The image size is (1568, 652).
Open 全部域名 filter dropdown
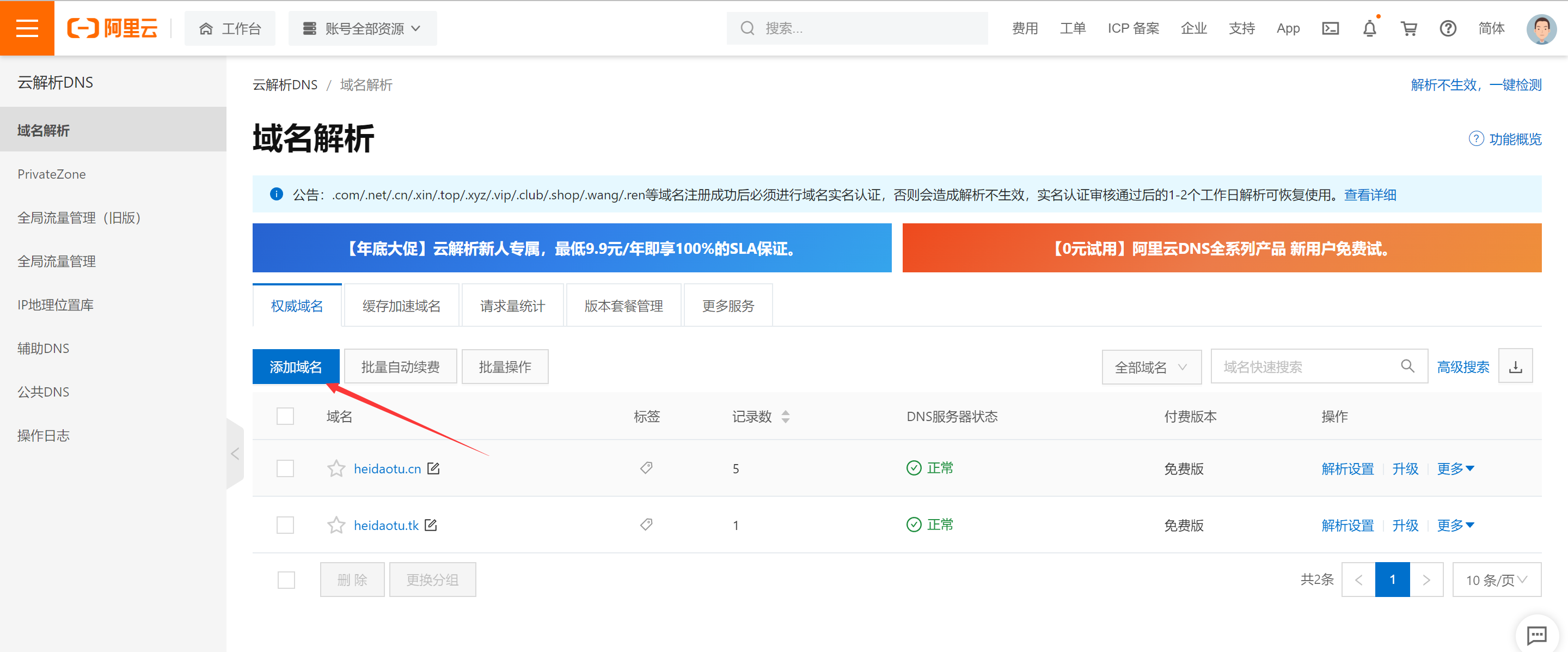click(x=1151, y=367)
